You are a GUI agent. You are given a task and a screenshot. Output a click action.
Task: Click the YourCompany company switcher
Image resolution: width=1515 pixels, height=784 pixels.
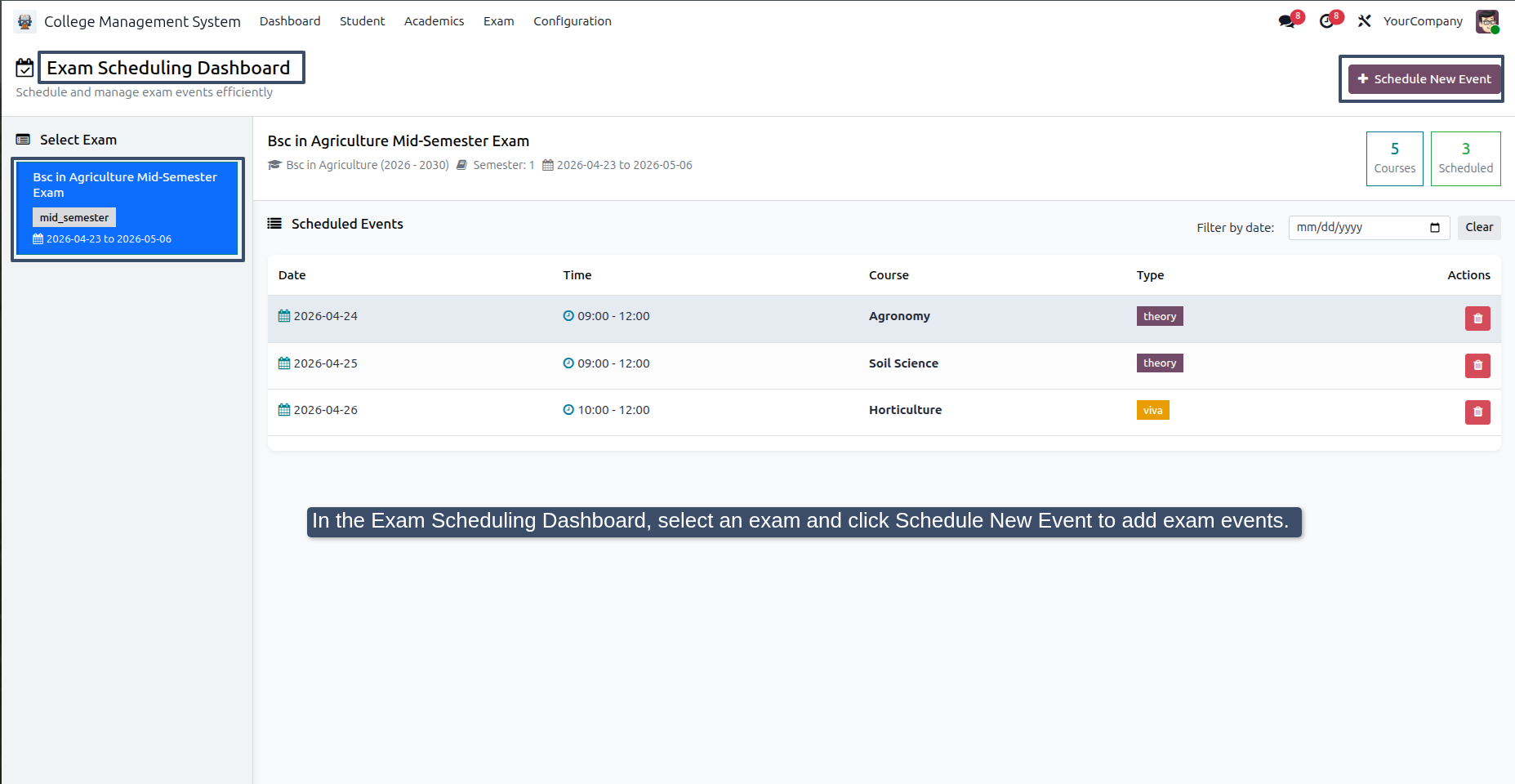tap(1423, 21)
